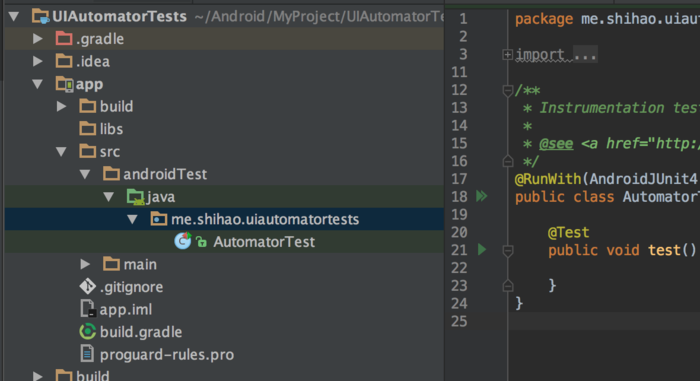
Task: Select the me.shihao.uiautomatortests package
Action: click(x=265, y=219)
